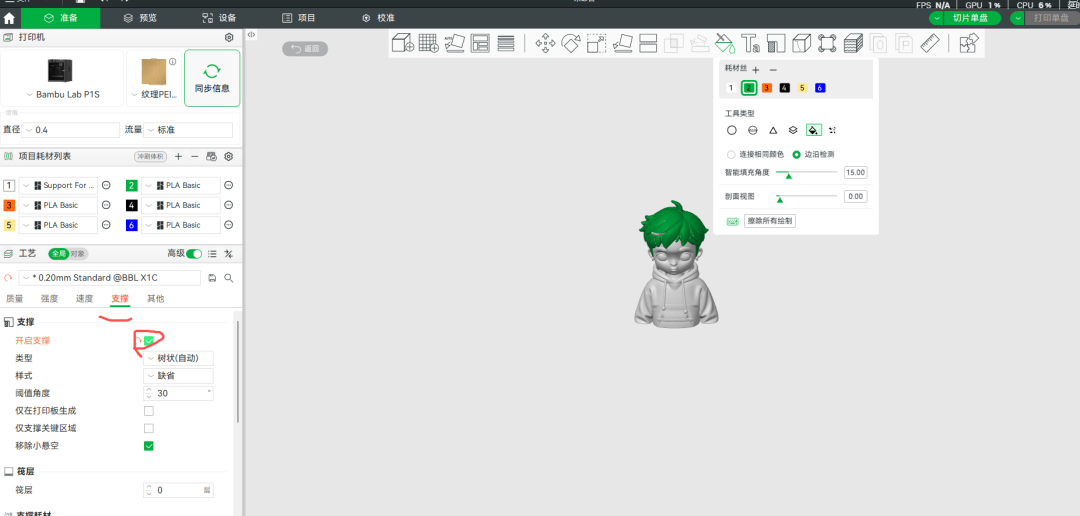Open the Bambu Lab P1S printer dropdown
This screenshot has width=1080, height=516.
click(63, 94)
